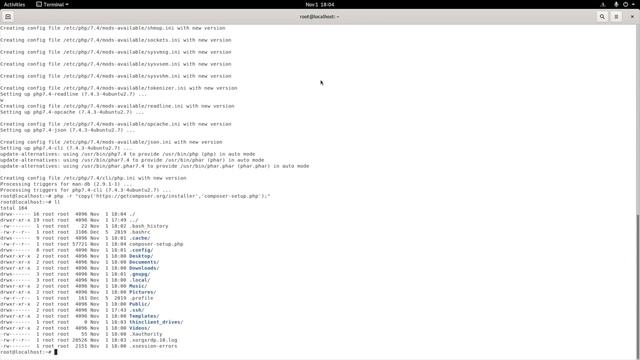The height and width of the screenshot is (360, 640).
Task: Click the last prompt with the cursor
Action: click(x=29, y=352)
